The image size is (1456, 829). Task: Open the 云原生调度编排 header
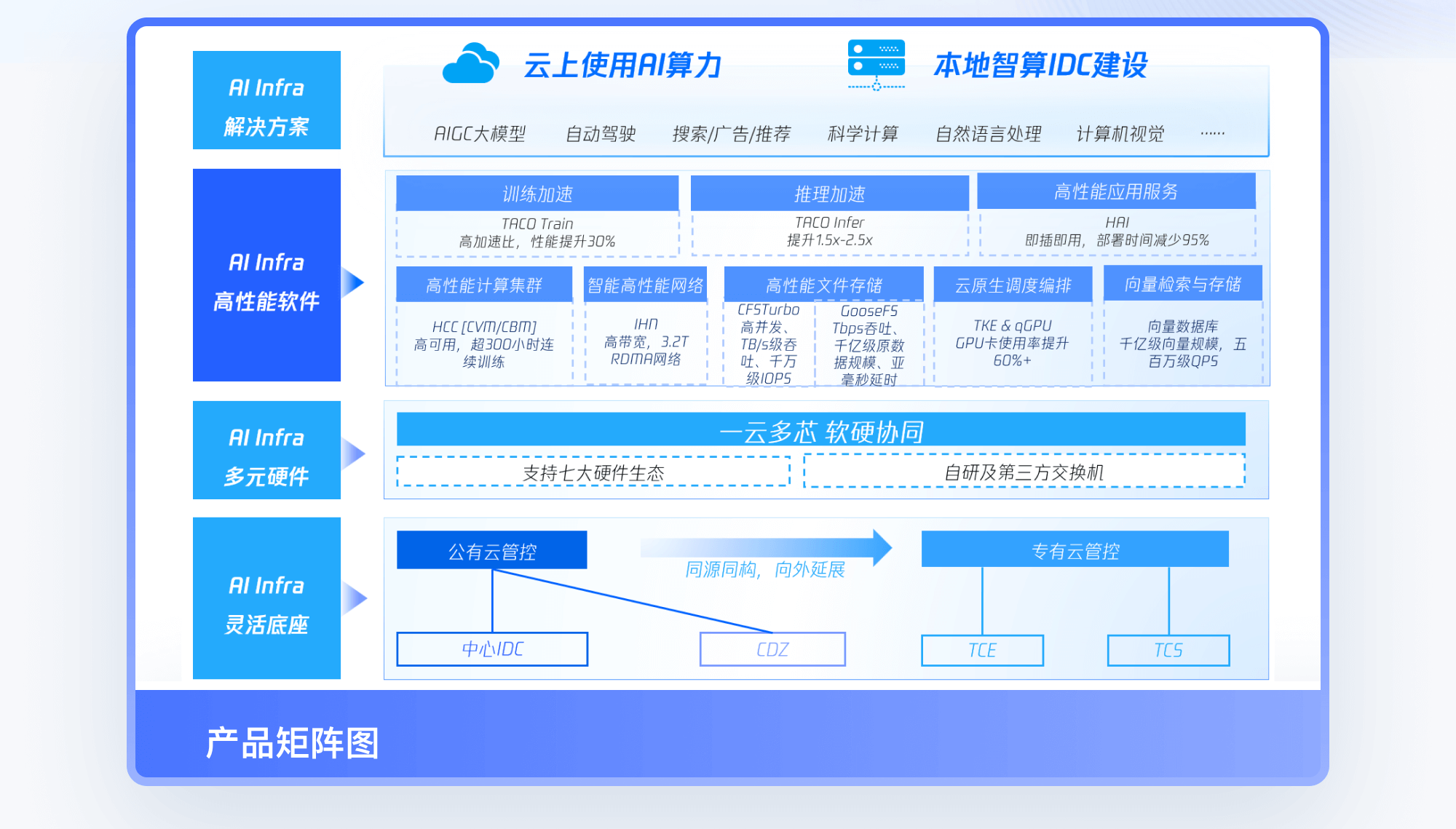coord(1013,285)
